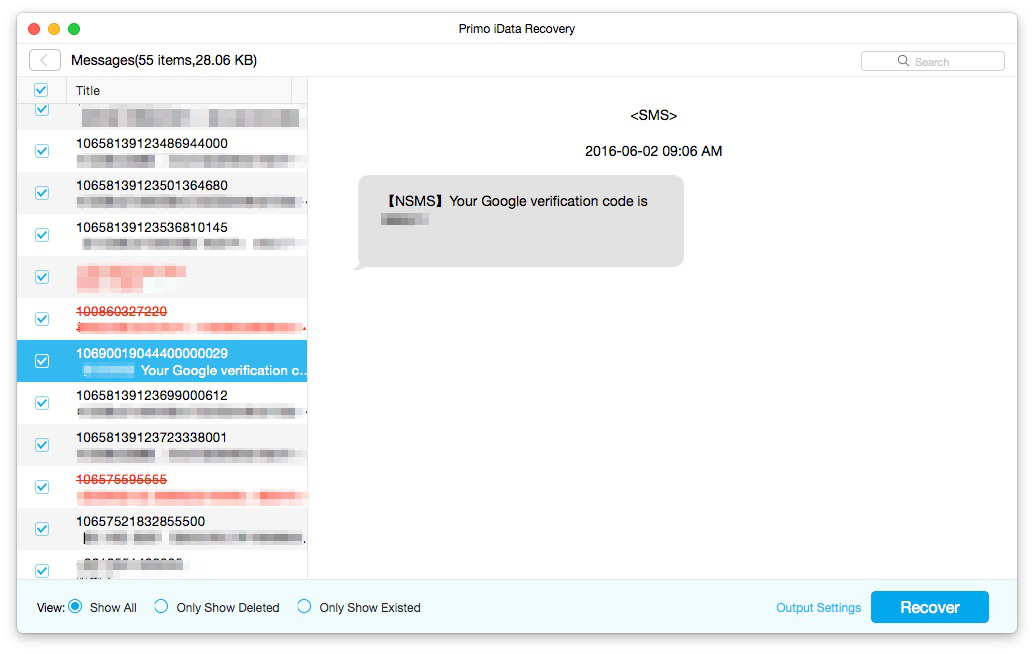Click the <SMS> label in preview
Image resolution: width=1034 pixels, height=654 pixels.
[654, 115]
